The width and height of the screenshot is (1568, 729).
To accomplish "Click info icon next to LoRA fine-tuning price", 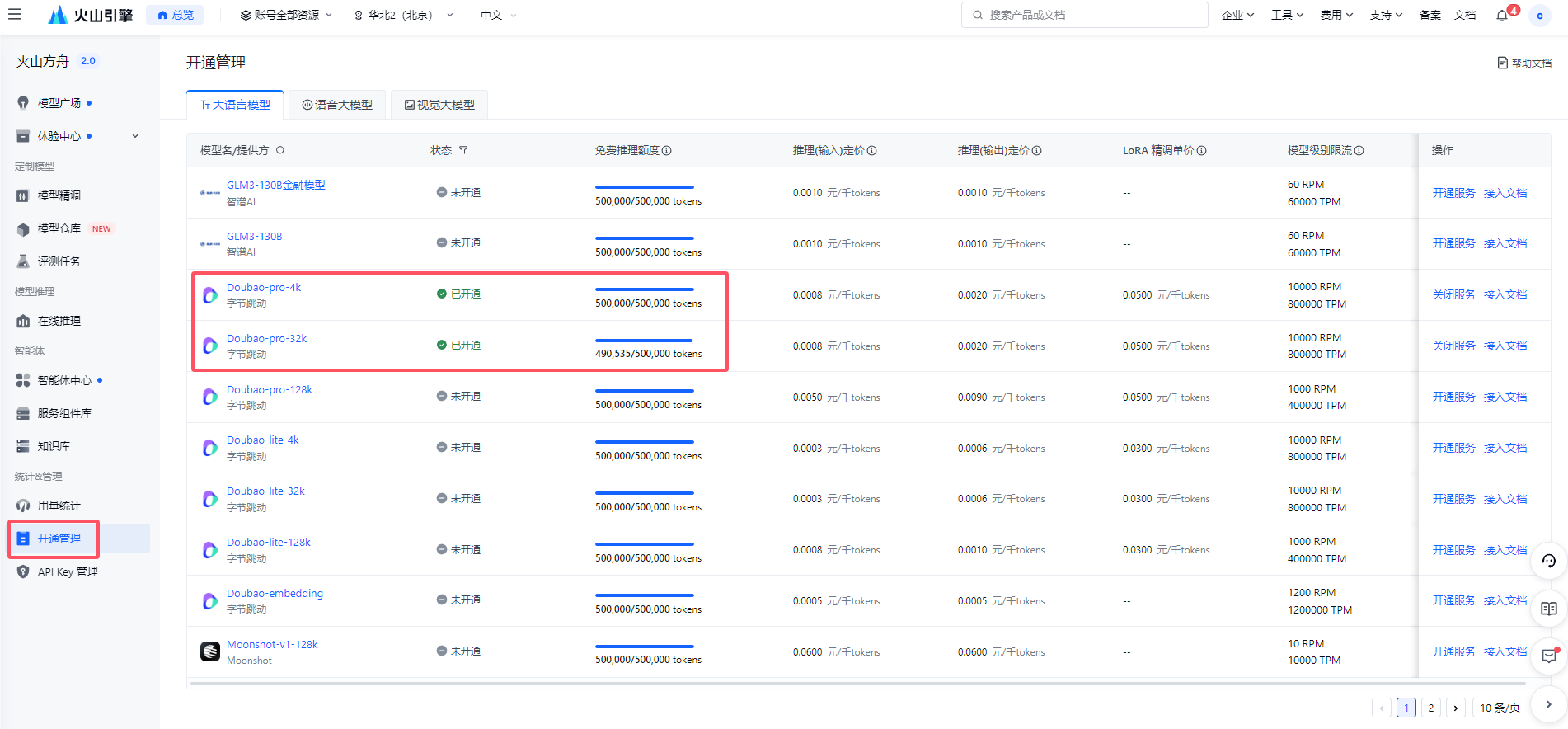I will 1202,150.
